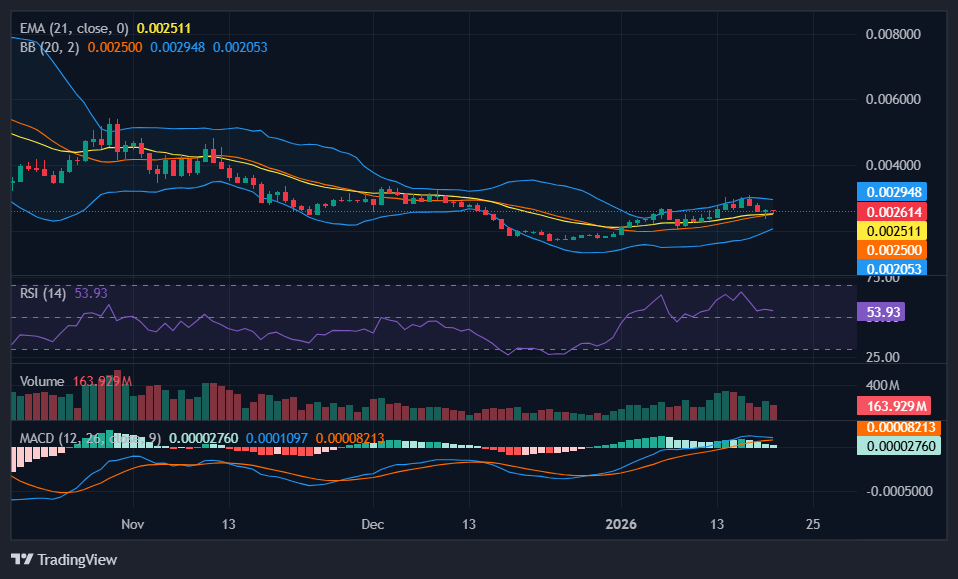Click the blue 0.002053 lower band price label
Image resolution: width=958 pixels, height=579 pixels.
point(891,267)
